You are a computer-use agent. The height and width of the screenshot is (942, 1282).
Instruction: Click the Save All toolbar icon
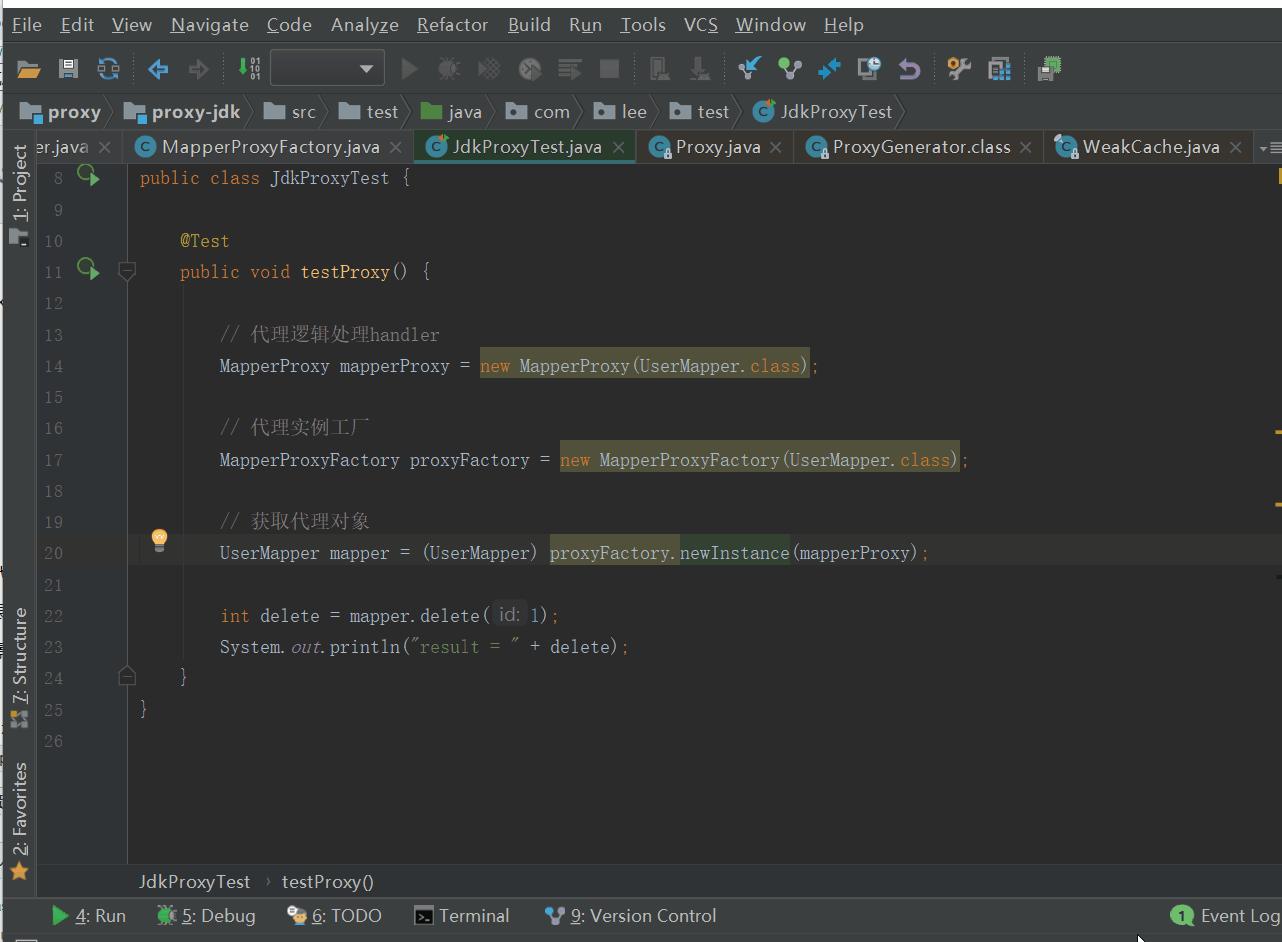pos(68,69)
